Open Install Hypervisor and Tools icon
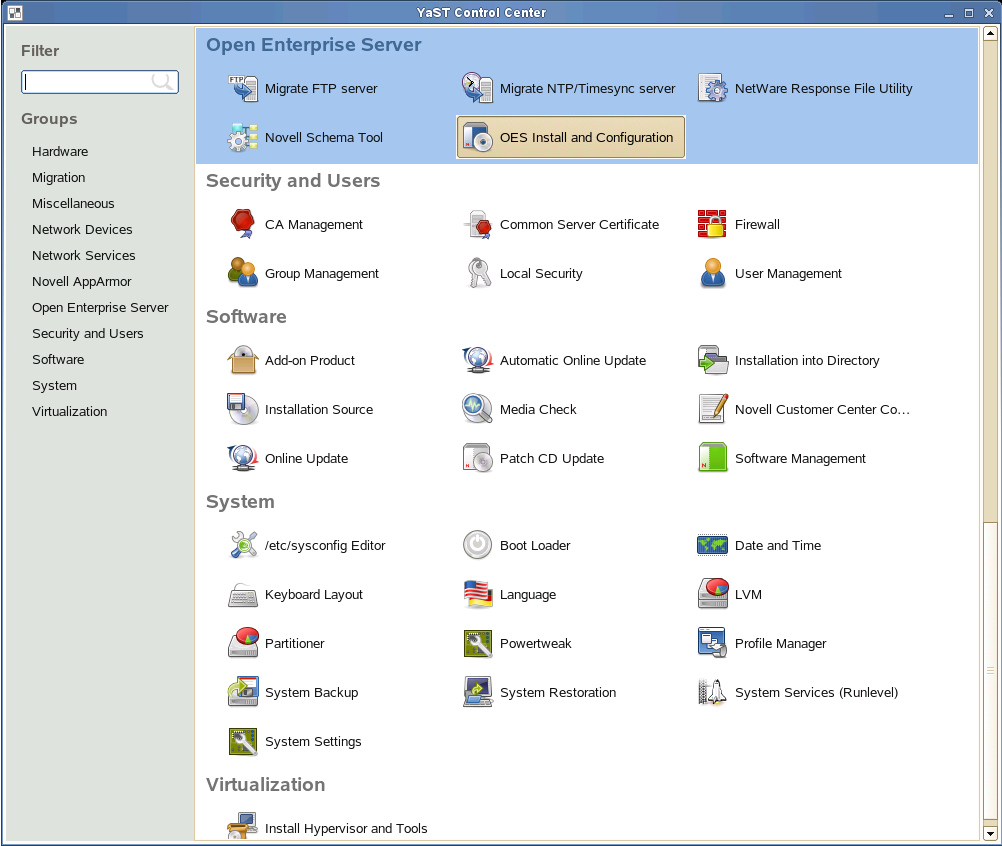Screen dimensions: 1002x846 243,826
